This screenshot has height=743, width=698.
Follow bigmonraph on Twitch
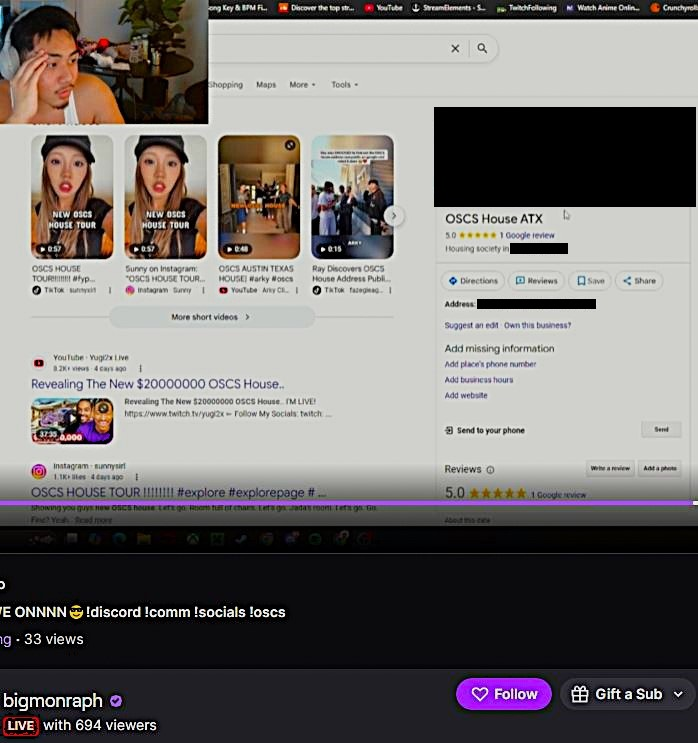(x=504, y=694)
